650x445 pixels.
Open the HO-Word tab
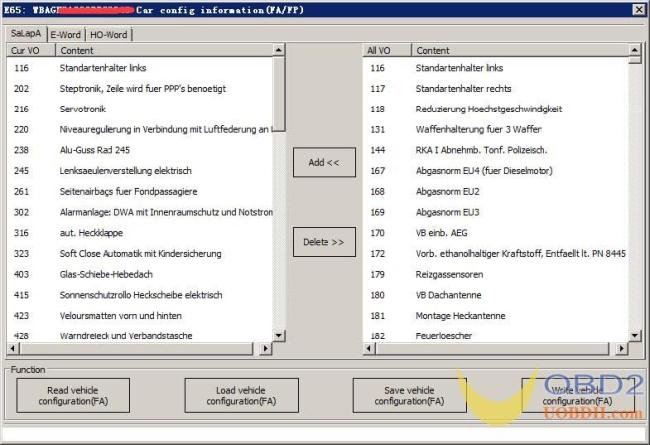click(x=109, y=34)
